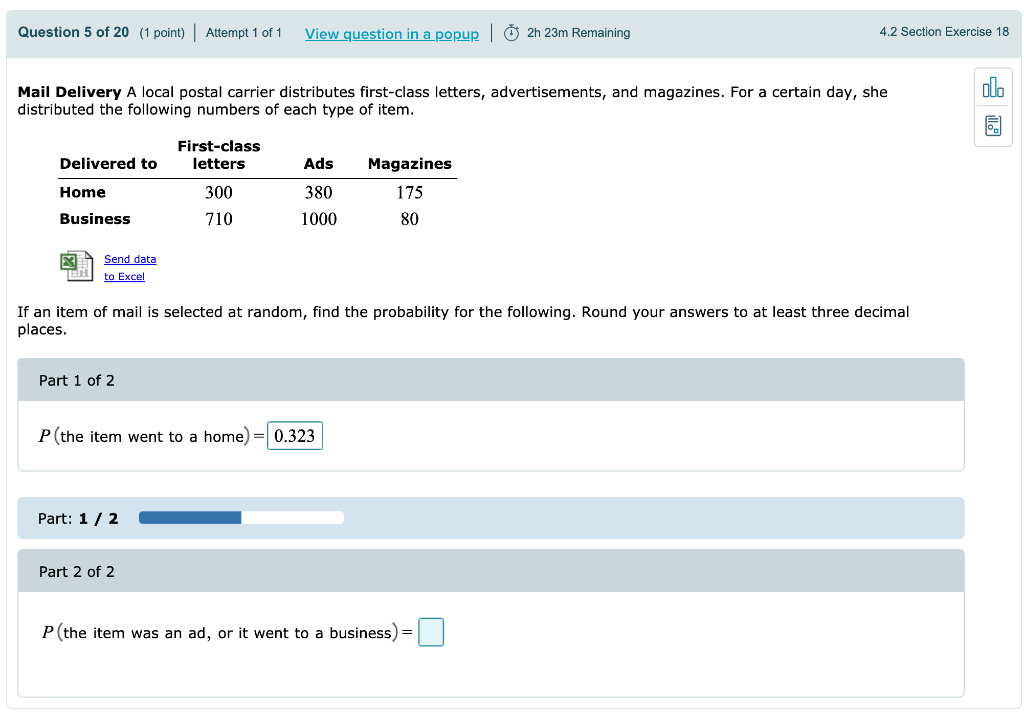The image size is (1024, 717).
Task: Click the "Ads" column header
Action: click(x=316, y=163)
